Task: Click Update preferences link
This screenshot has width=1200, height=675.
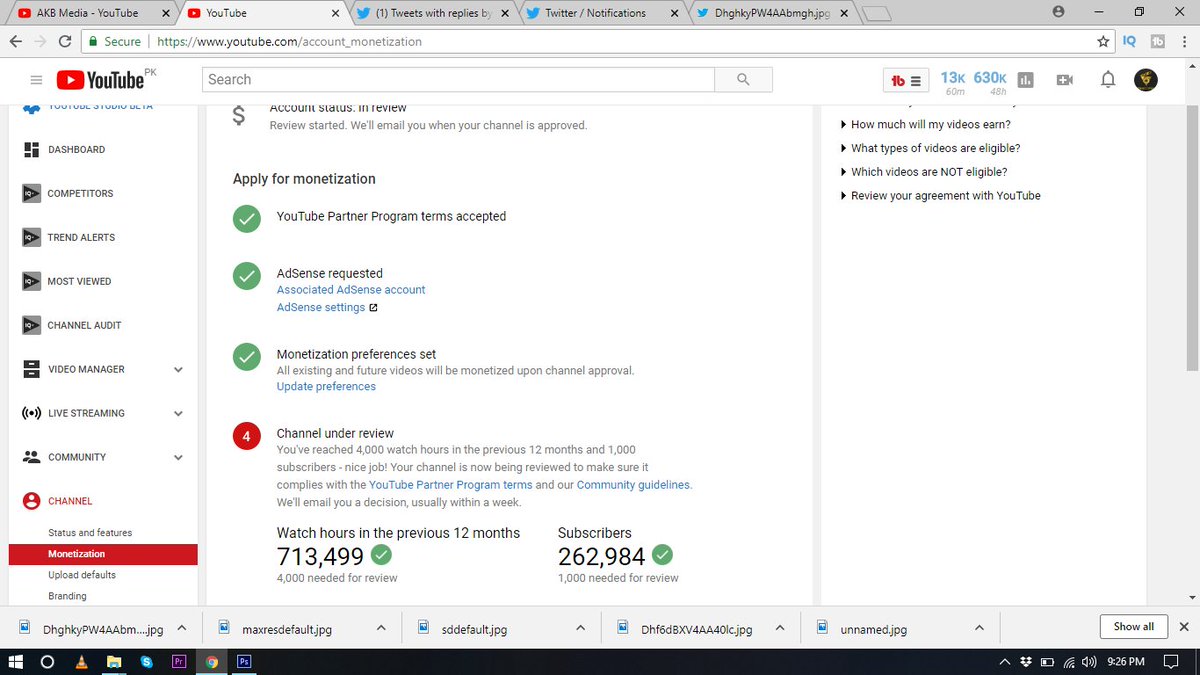Action: point(326,387)
